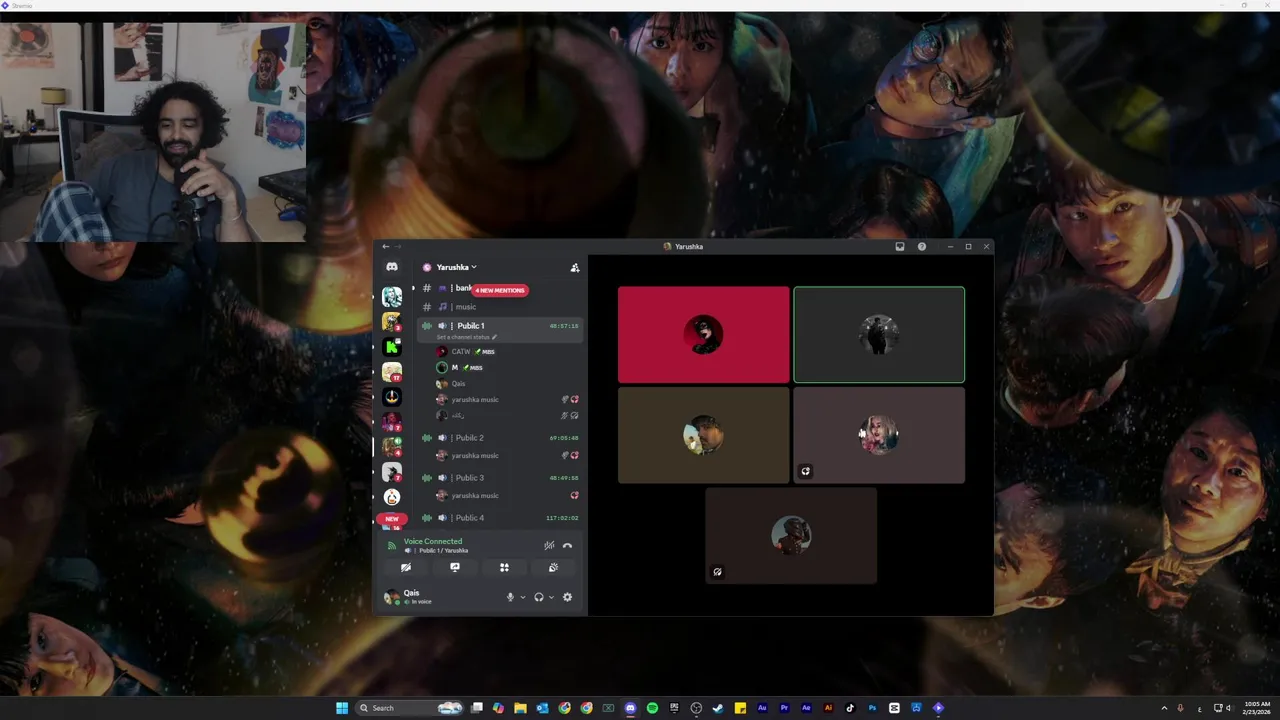Join the Public 3 voice channel
The image size is (1280, 720).
click(500, 478)
